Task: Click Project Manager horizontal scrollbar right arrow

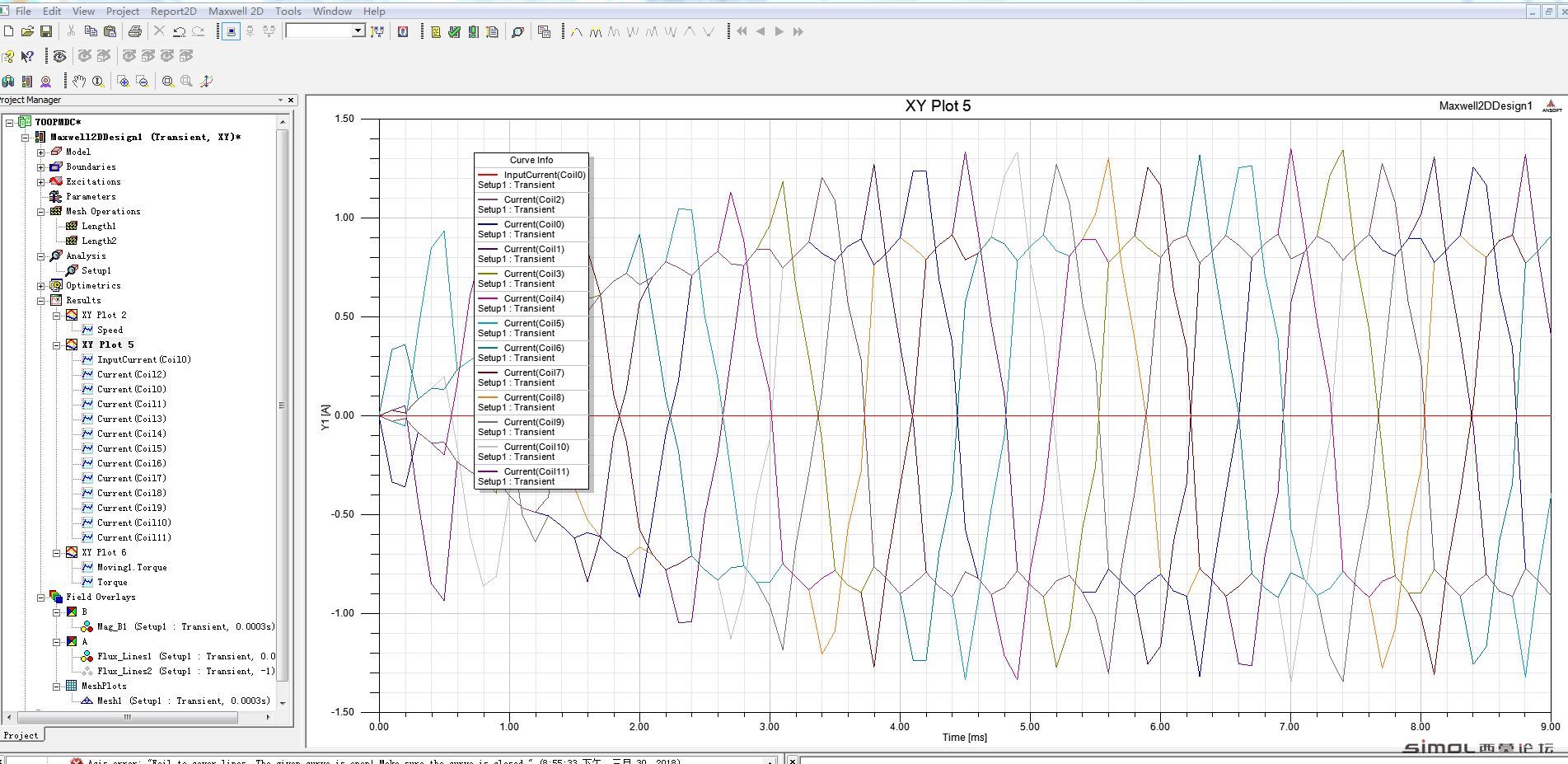Action: point(269,717)
